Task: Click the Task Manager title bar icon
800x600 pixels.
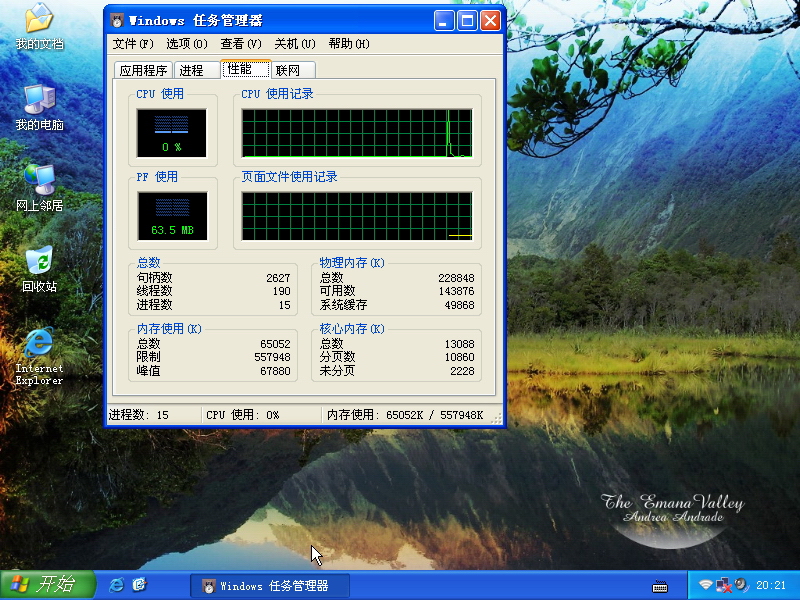Action: tap(117, 20)
